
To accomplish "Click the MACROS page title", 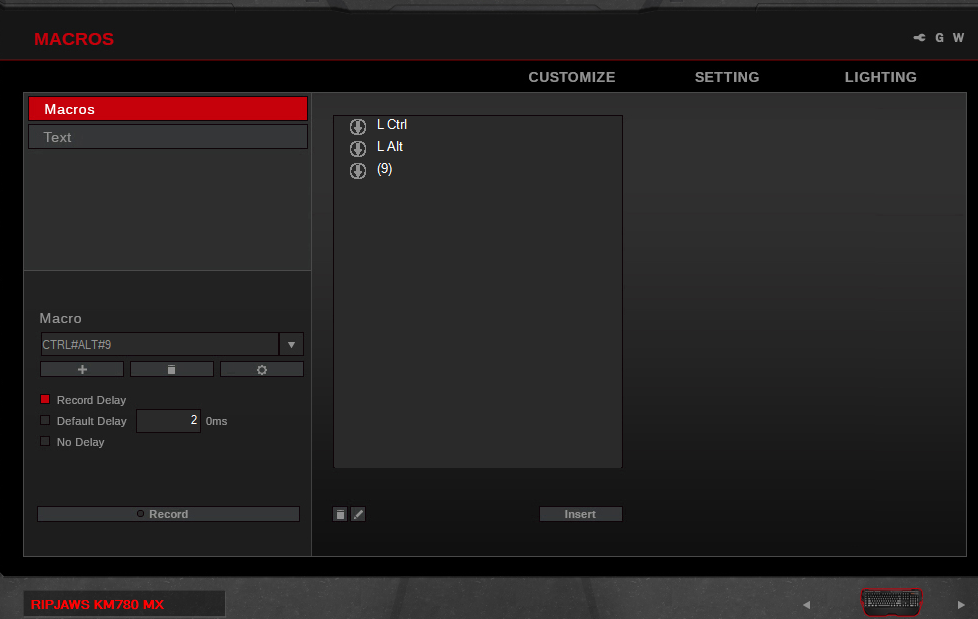I will (74, 39).
